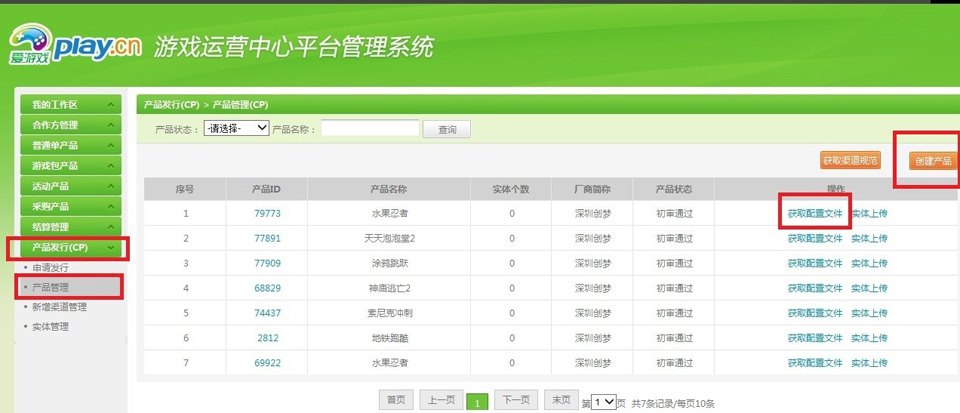Screen dimensions: 960x413
Task: Click 实体上传 for 神庙逃亡2
Action: point(869,288)
